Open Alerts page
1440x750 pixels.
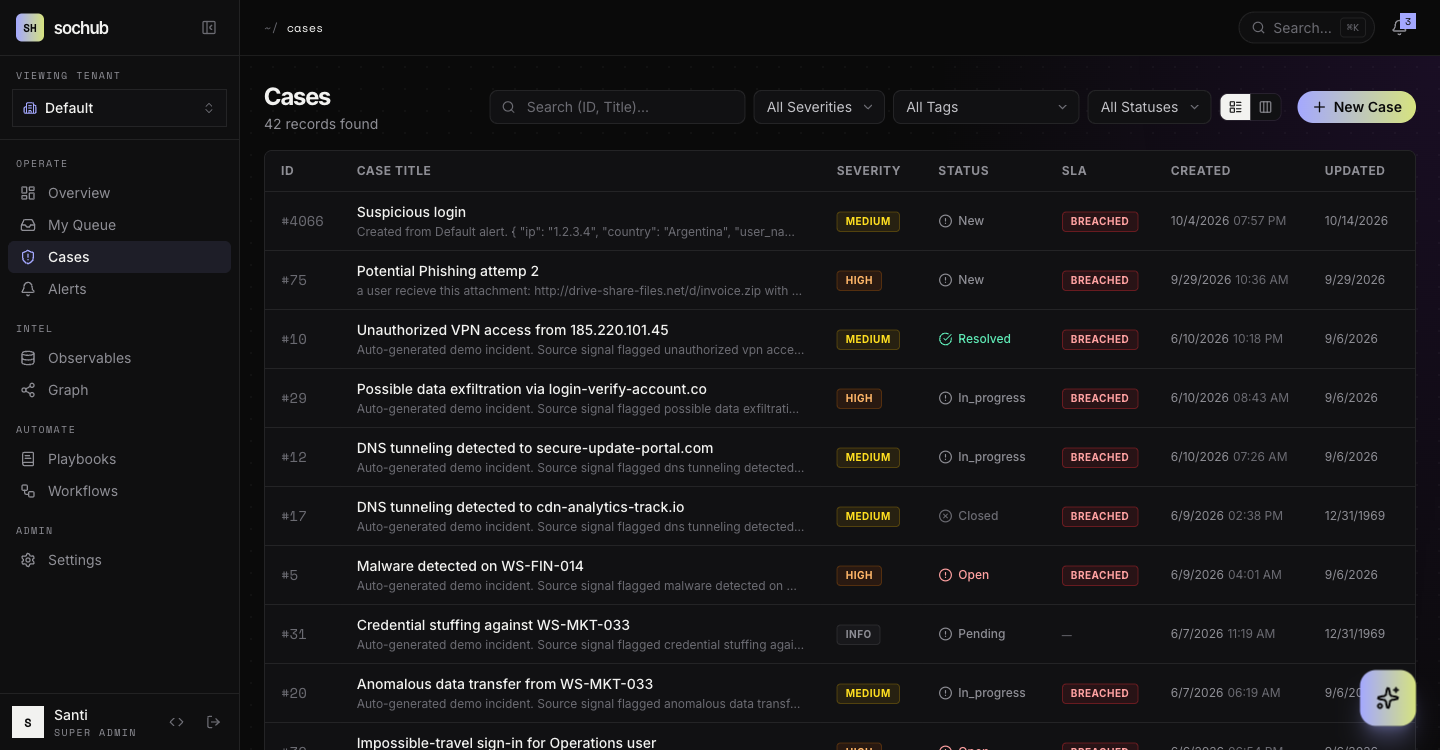click(119, 289)
